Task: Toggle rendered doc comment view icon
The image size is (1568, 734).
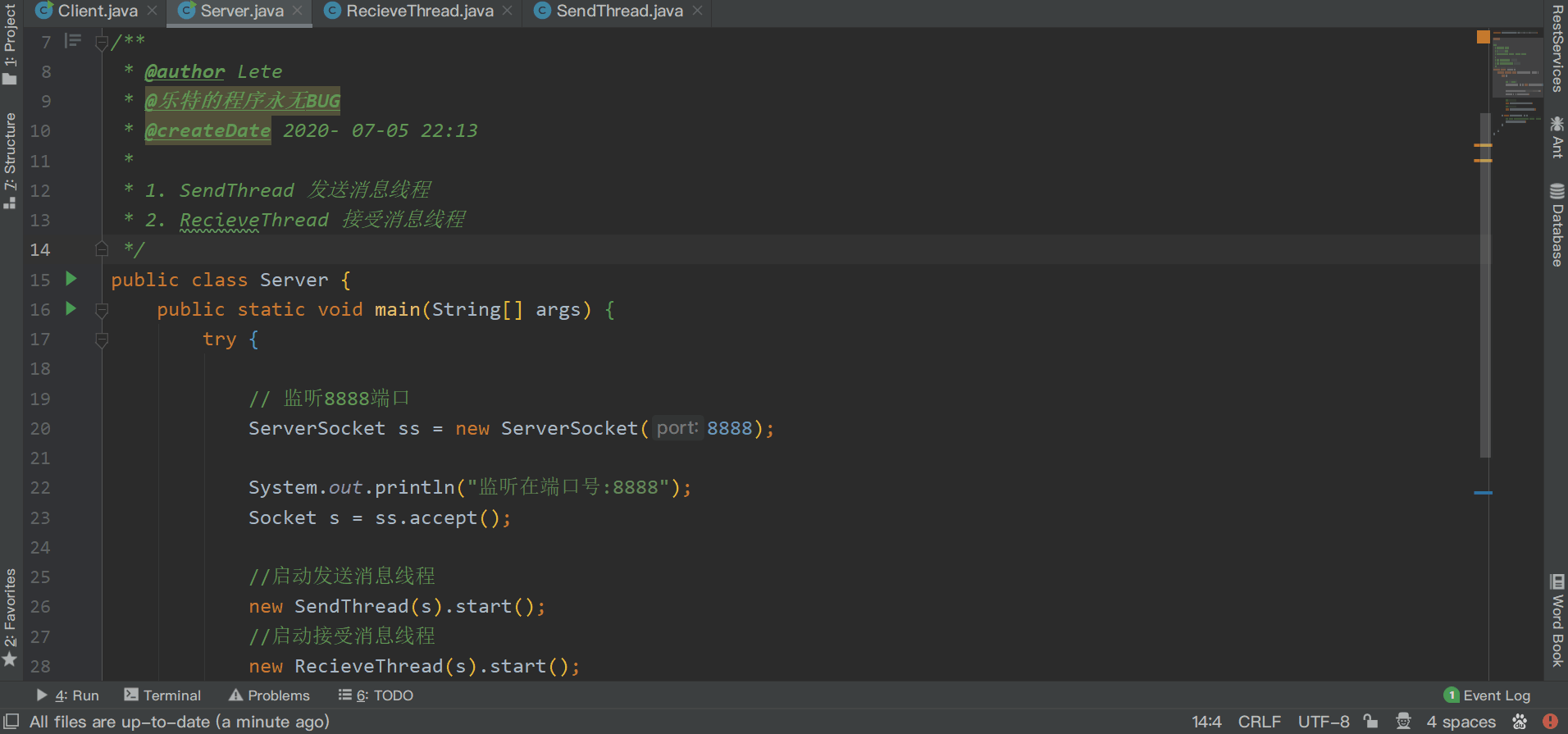Action: pos(73,41)
